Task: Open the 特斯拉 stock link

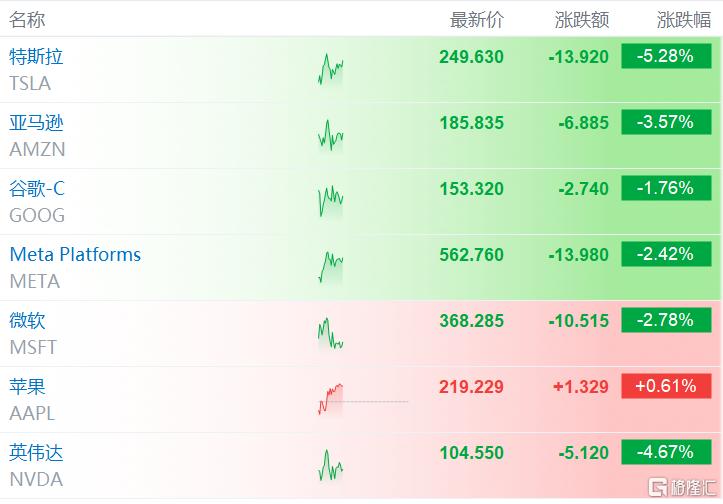Action: click(36, 57)
